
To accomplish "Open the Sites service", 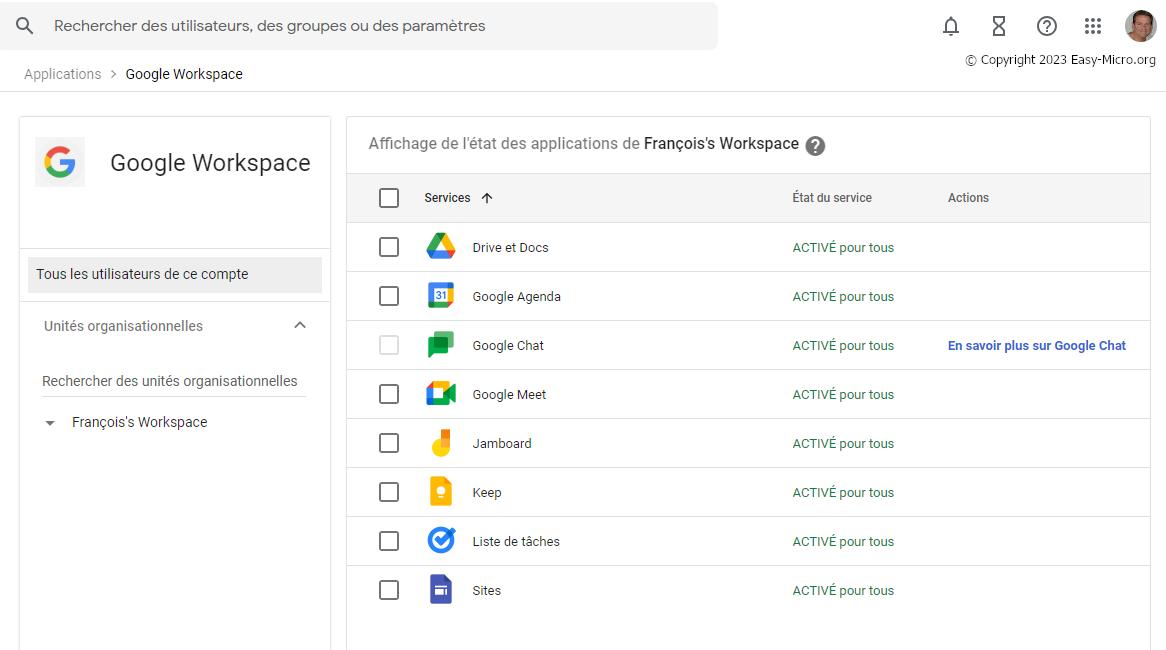I will 486,591.
